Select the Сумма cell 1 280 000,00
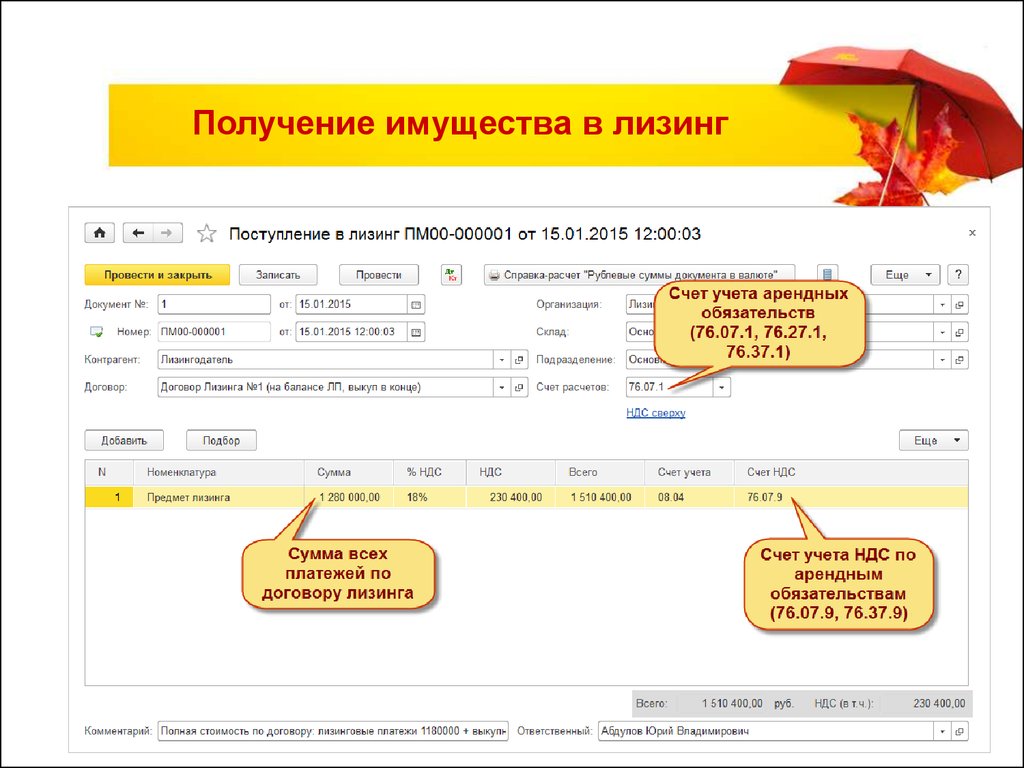The width and height of the screenshot is (1024, 768). tap(349, 497)
